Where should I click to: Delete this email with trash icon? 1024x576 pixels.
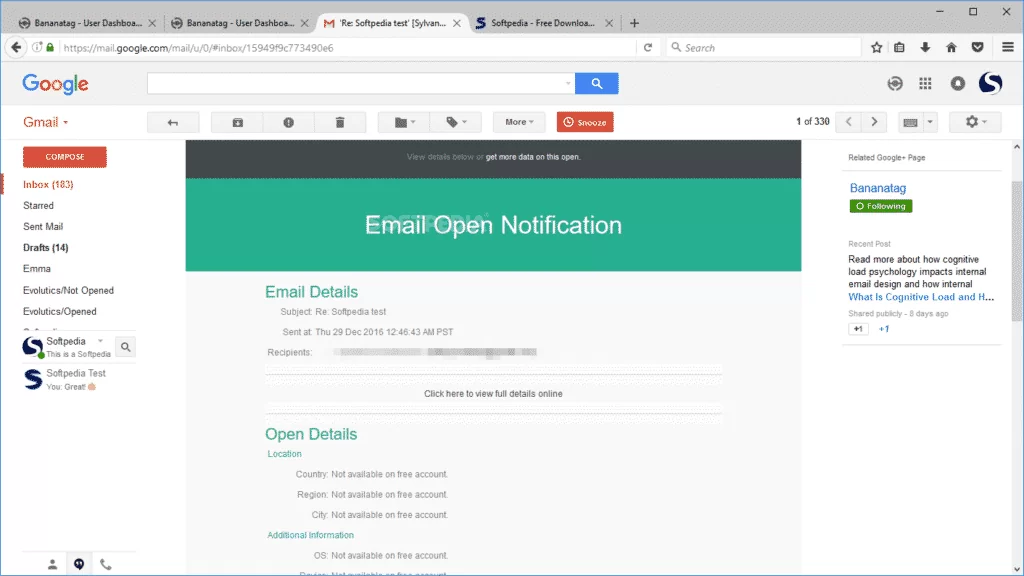click(340, 122)
